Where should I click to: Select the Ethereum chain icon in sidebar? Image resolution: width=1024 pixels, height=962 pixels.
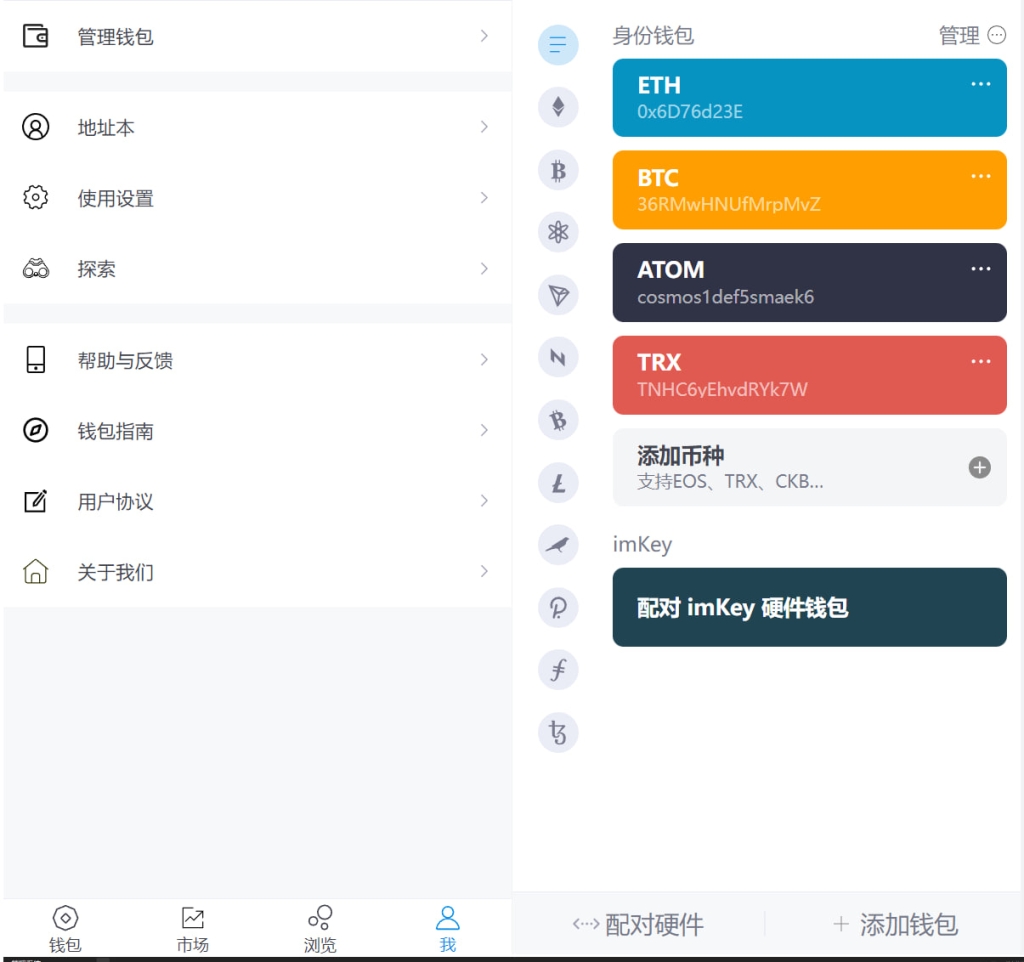coord(558,107)
